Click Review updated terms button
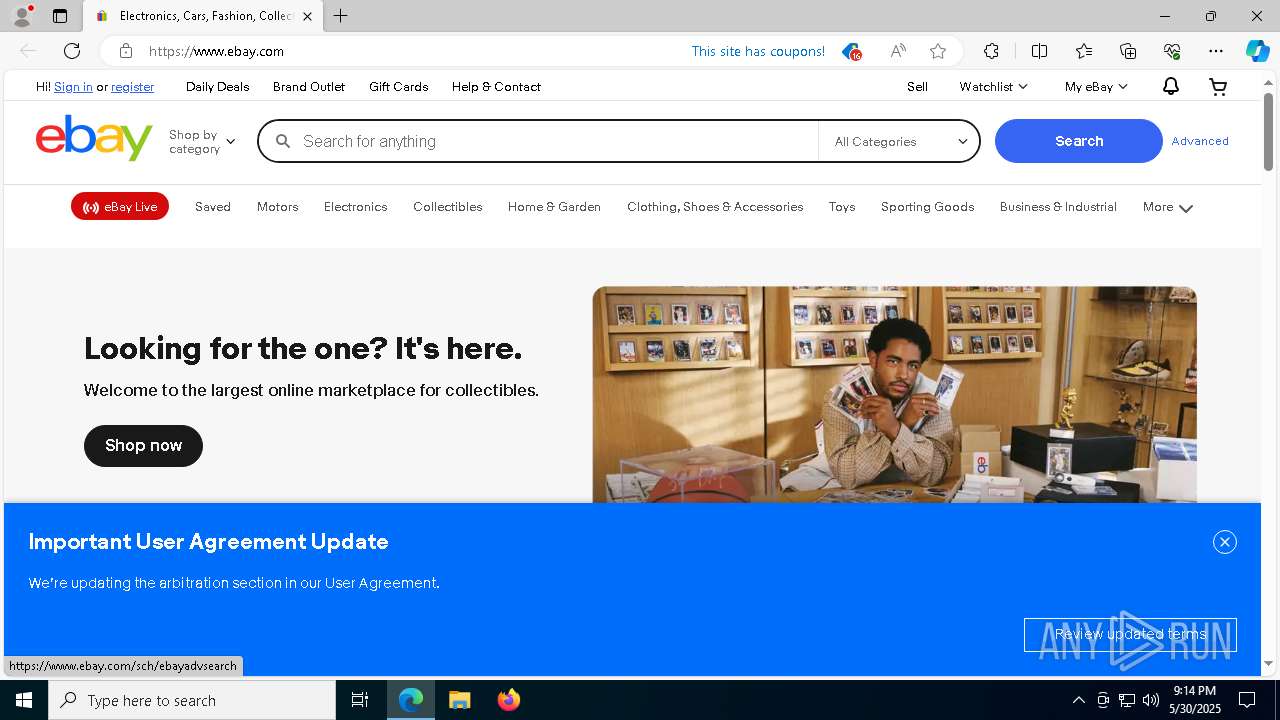The width and height of the screenshot is (1280, 720). [1130, 634]
